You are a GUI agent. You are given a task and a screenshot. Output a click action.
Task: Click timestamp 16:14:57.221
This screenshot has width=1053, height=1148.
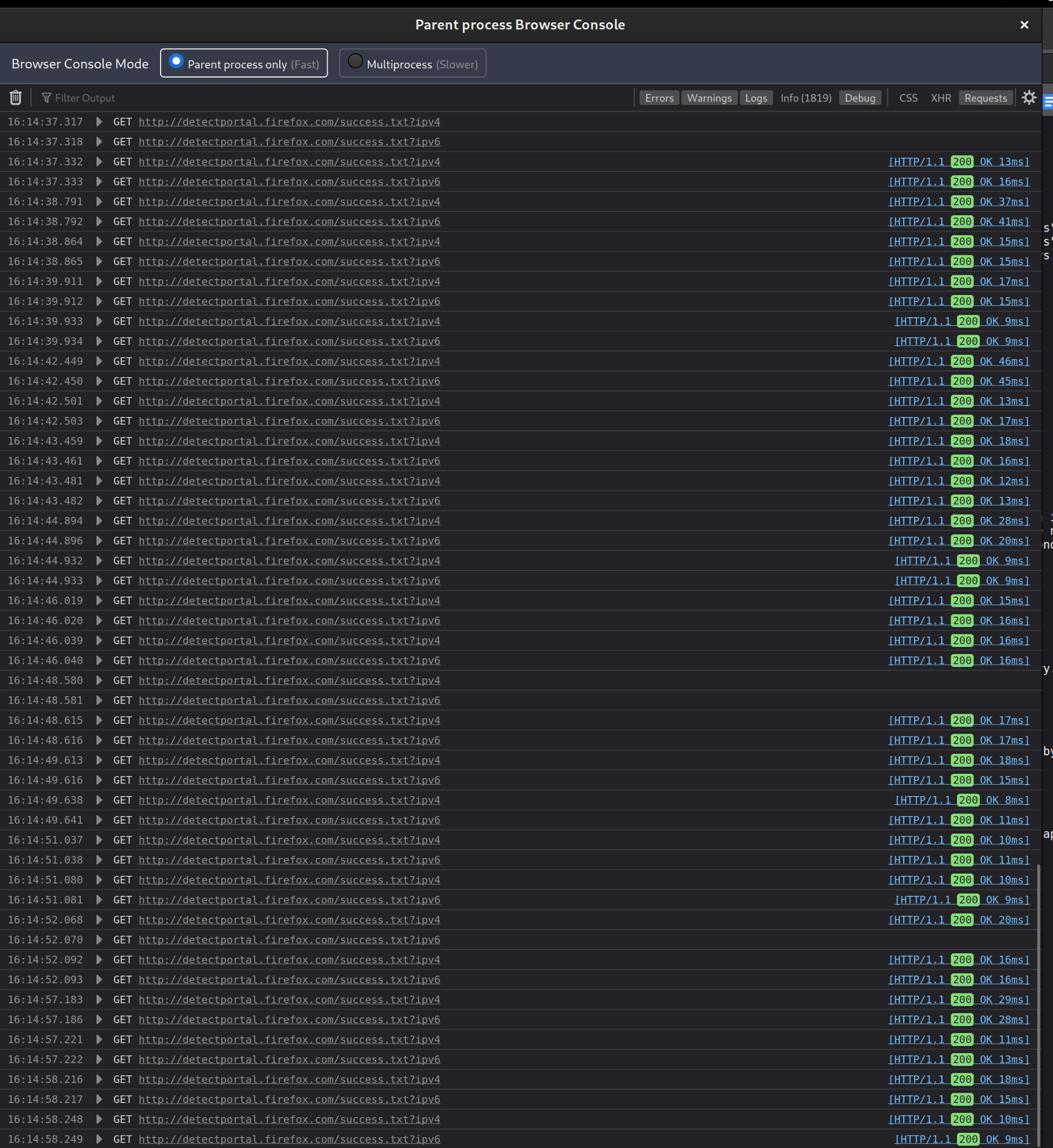click(x=45, y=1039)
